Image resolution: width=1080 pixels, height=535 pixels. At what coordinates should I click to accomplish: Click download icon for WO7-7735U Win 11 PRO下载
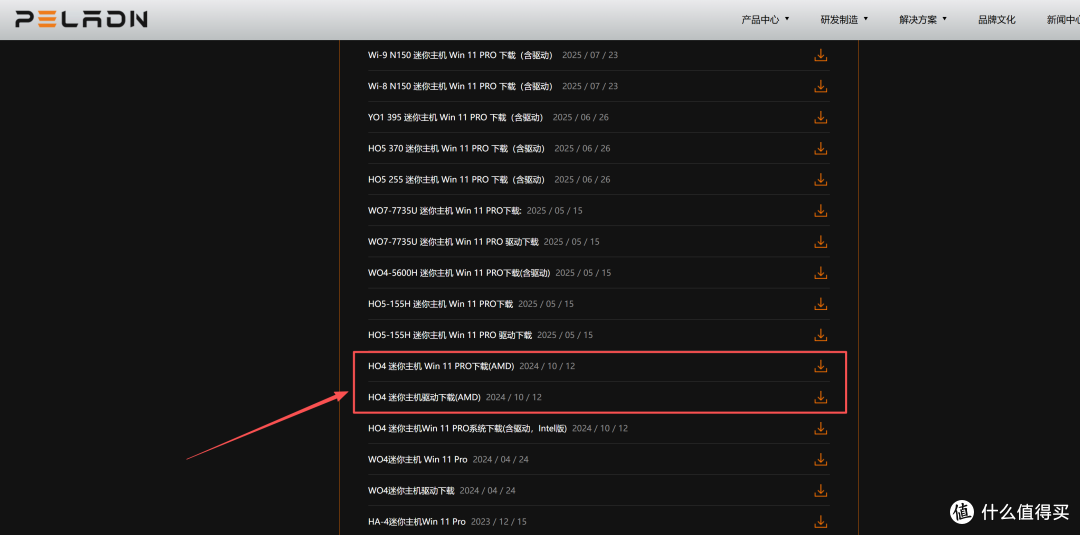pos(820,210)
